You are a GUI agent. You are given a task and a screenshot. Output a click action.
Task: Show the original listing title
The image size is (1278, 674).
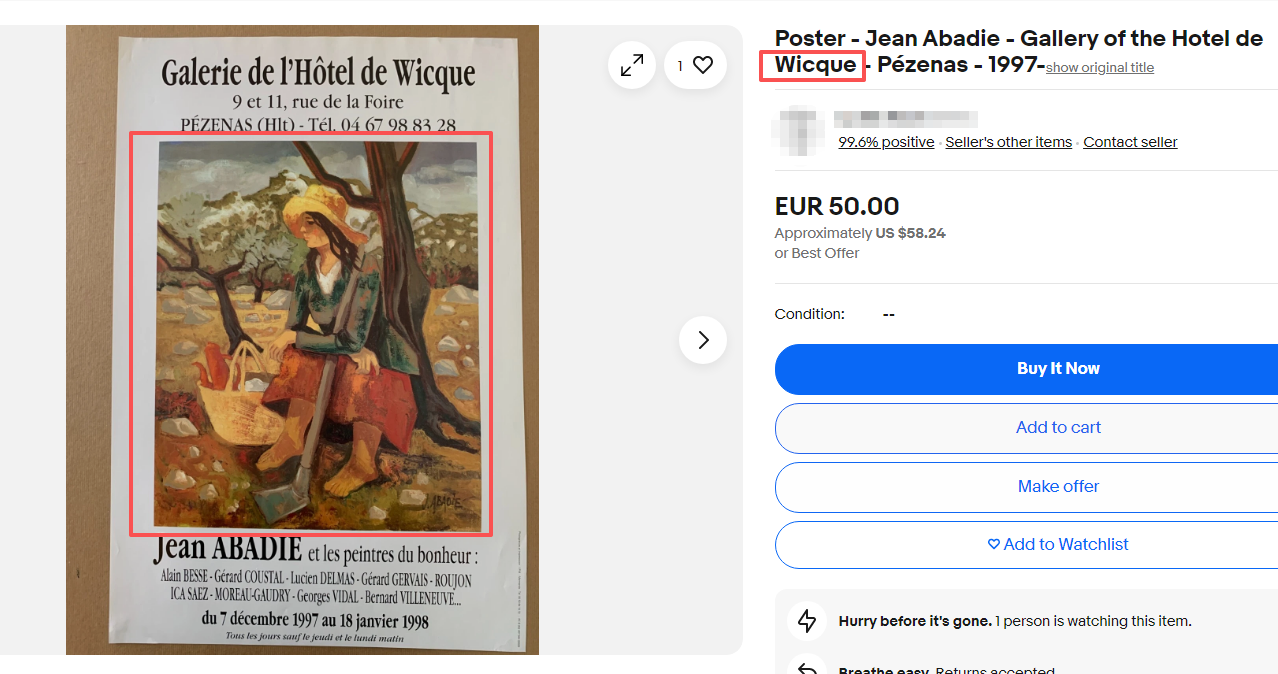pyautogui.click(x=1100, y=68)
